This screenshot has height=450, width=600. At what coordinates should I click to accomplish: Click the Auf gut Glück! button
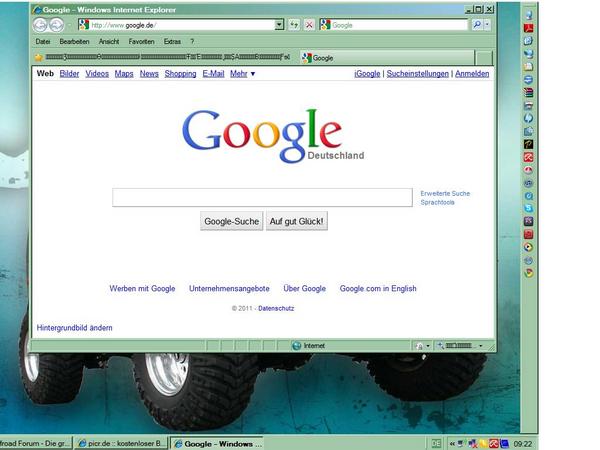pos(297,221)
